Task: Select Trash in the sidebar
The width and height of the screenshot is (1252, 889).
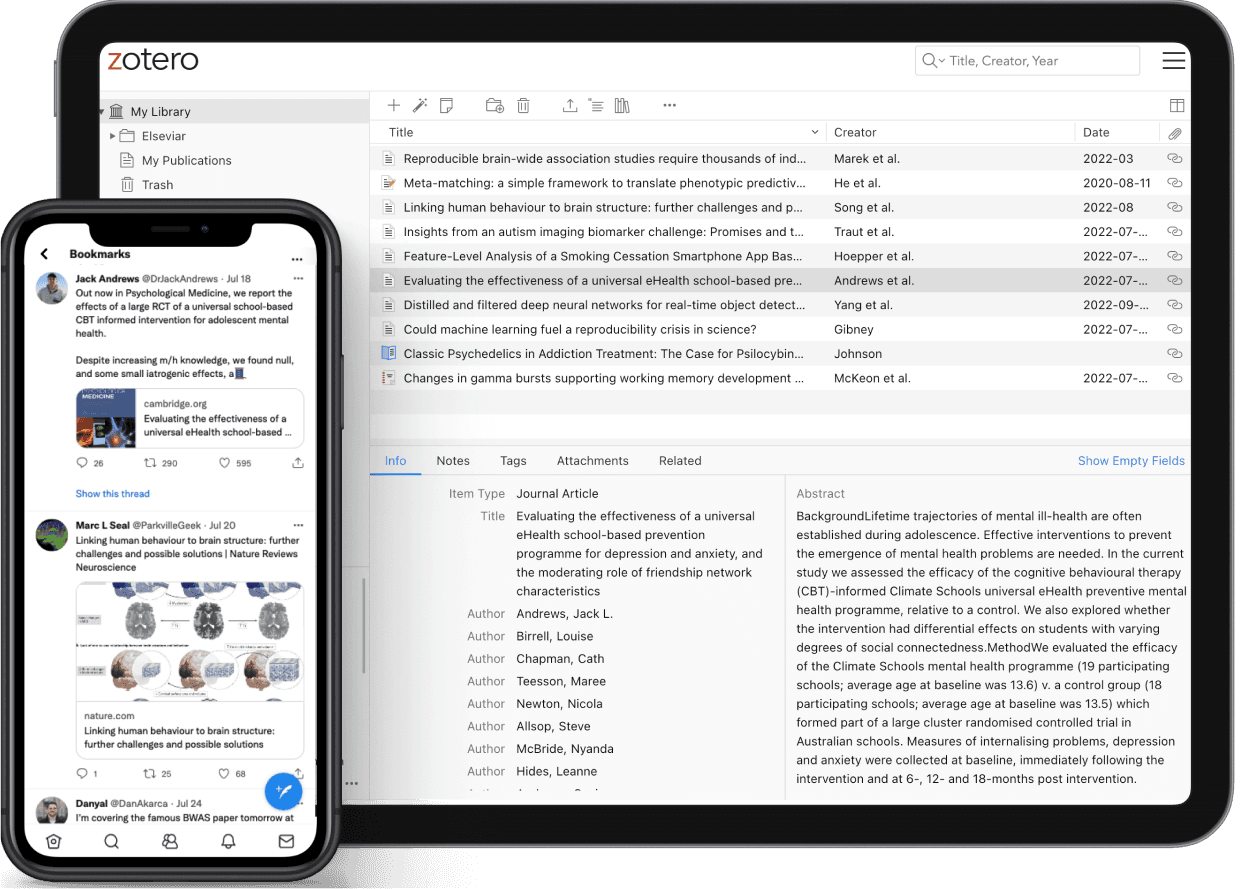Action: tap(146, 185)
